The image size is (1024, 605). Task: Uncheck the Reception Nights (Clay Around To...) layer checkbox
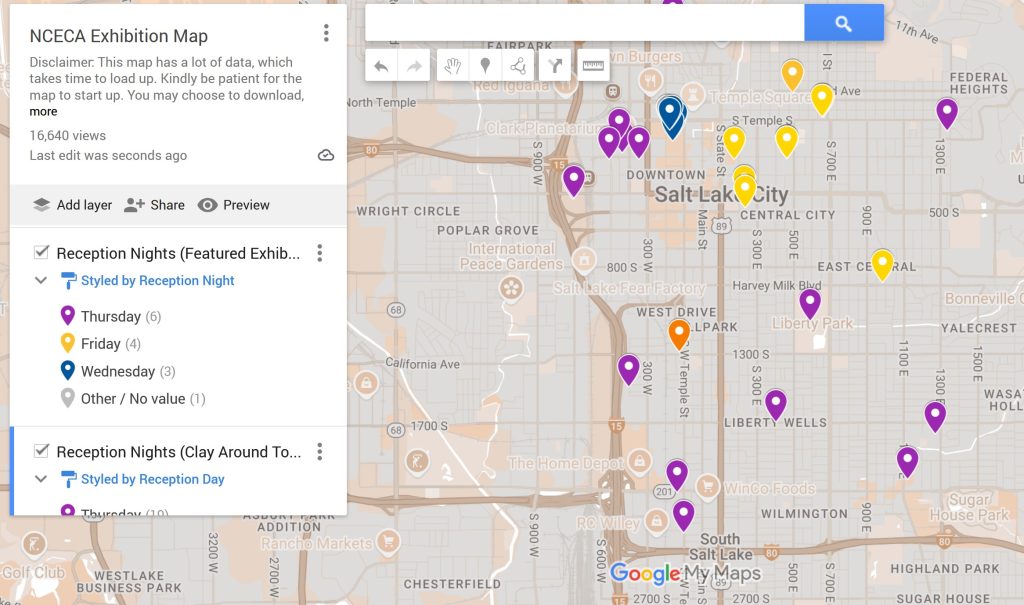coord(42,451)
